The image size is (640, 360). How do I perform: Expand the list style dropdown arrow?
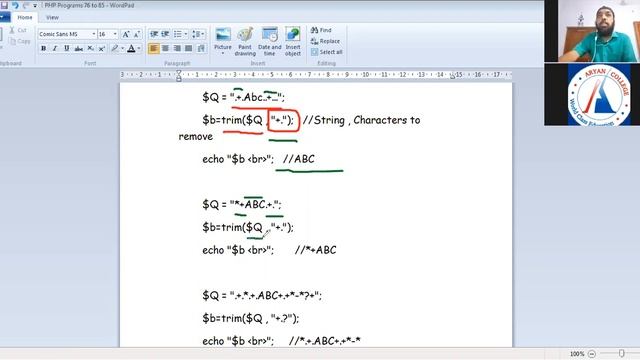(x=186, y=34)
